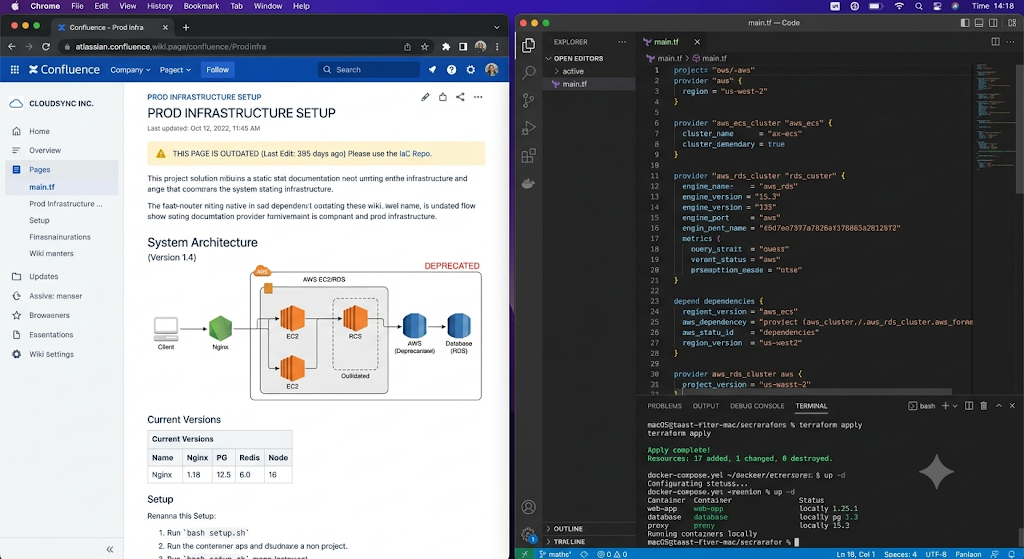Open Extensions view in VS Code
Image resolution: width=1024 pixels, height=559 pixels.
tap(528, 155)
